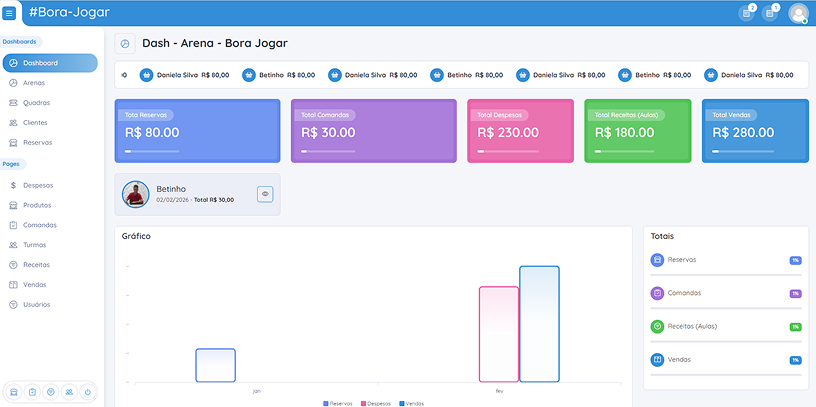Screen dimensions: 816x407
Task: Open the user profile avatar menu
Action: [x=798, y=14]
